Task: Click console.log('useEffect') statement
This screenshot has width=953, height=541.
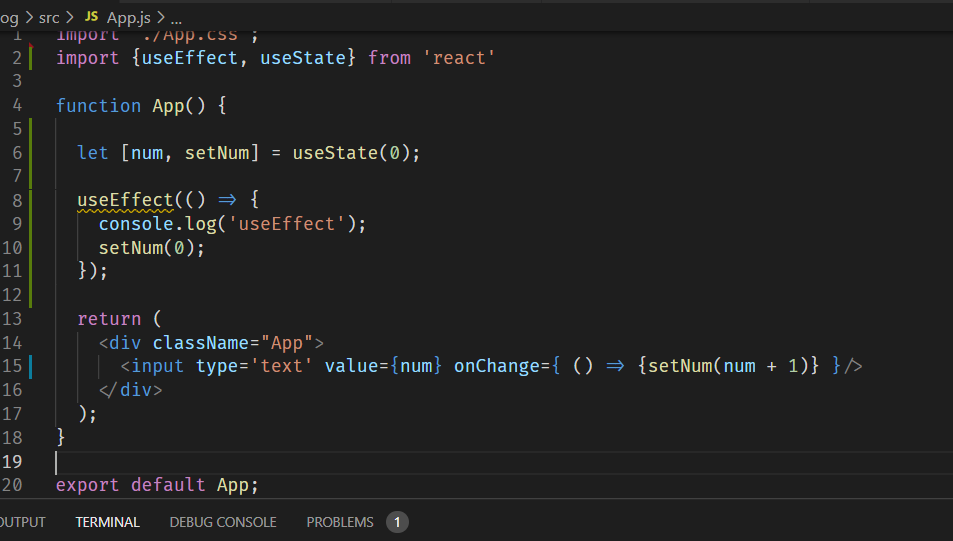Action: click(232, 224)
